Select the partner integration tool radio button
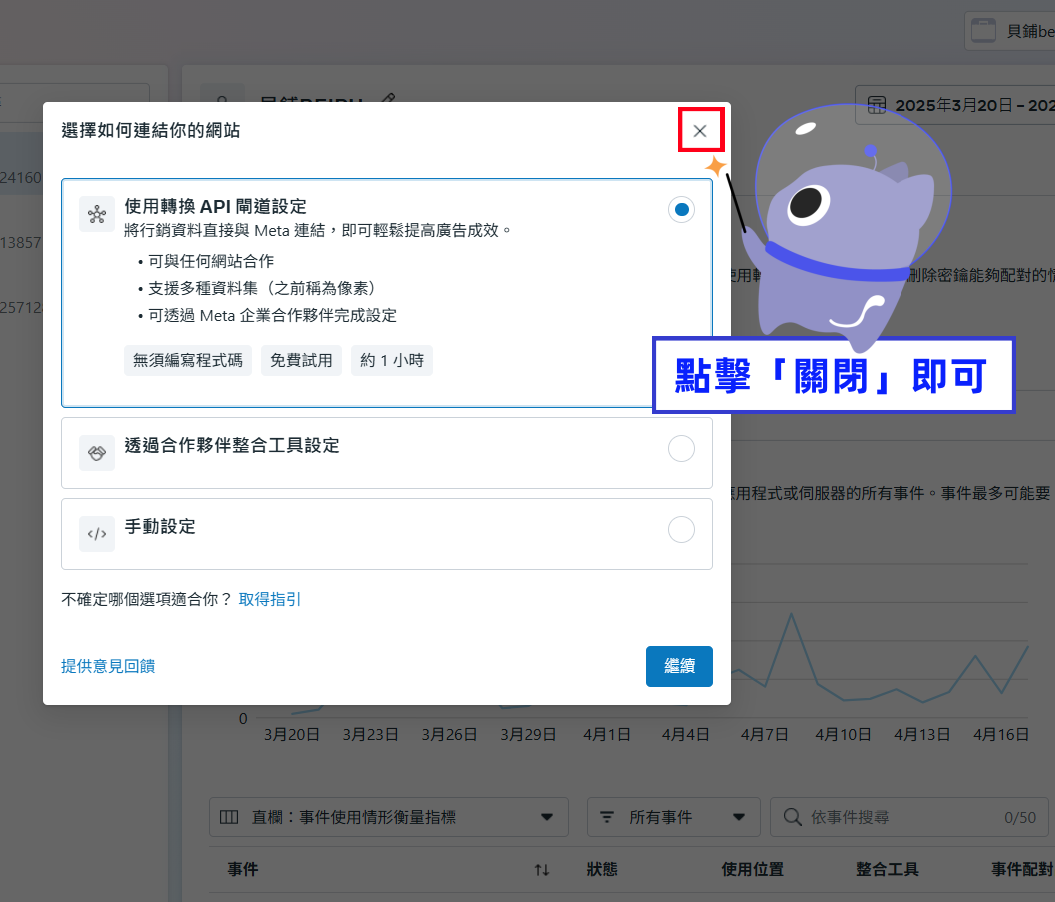This screenshot has width=1055, height=902. [681, 449]
